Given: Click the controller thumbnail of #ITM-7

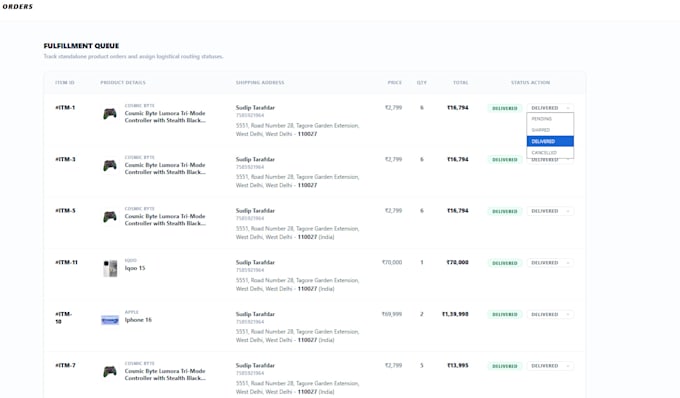Looking at the screenshot, I should (110, 372).
